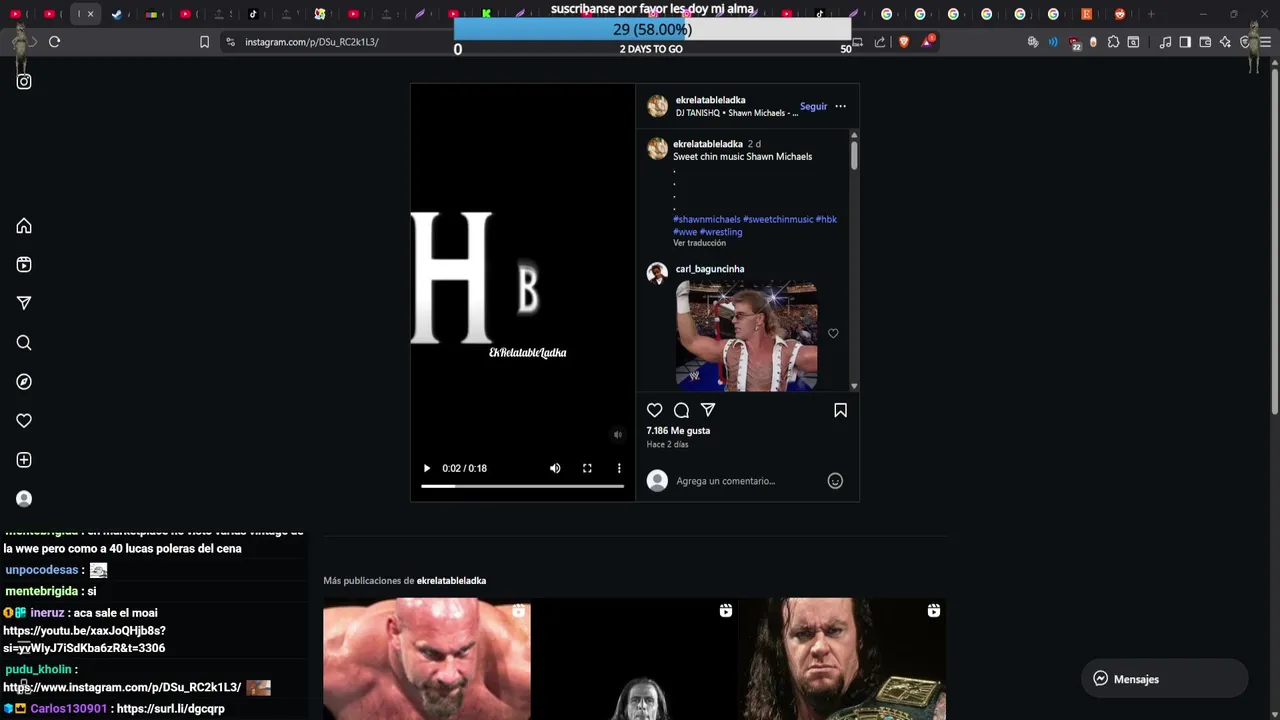Open the Undertaker reel thumbnail
This screenshot has width=1280, height=720.
pos(842,659)
